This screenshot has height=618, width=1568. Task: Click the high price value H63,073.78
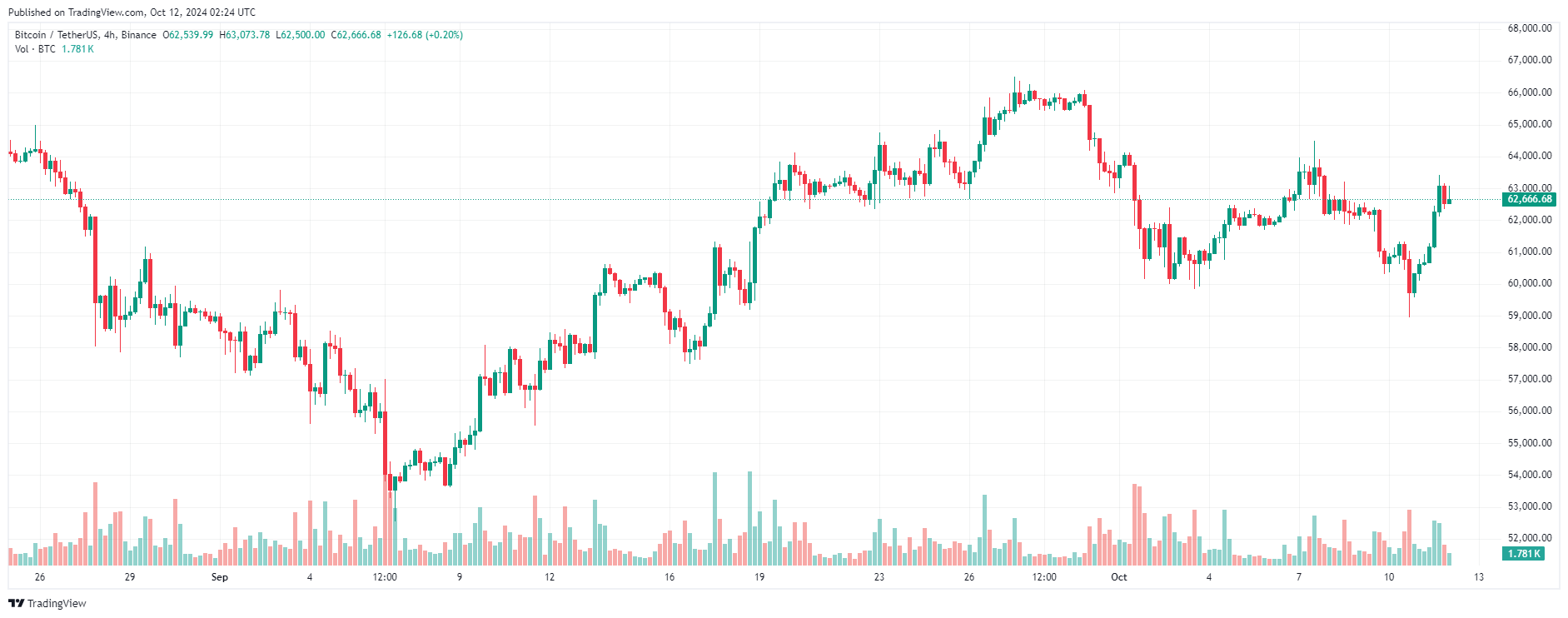tap(245, 35)
